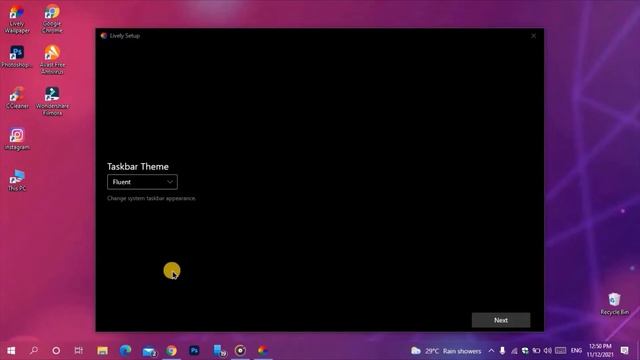Screen dimensions: 640x360
Task: Open Task View on the taskbar
Action: [x=79, y=351]
